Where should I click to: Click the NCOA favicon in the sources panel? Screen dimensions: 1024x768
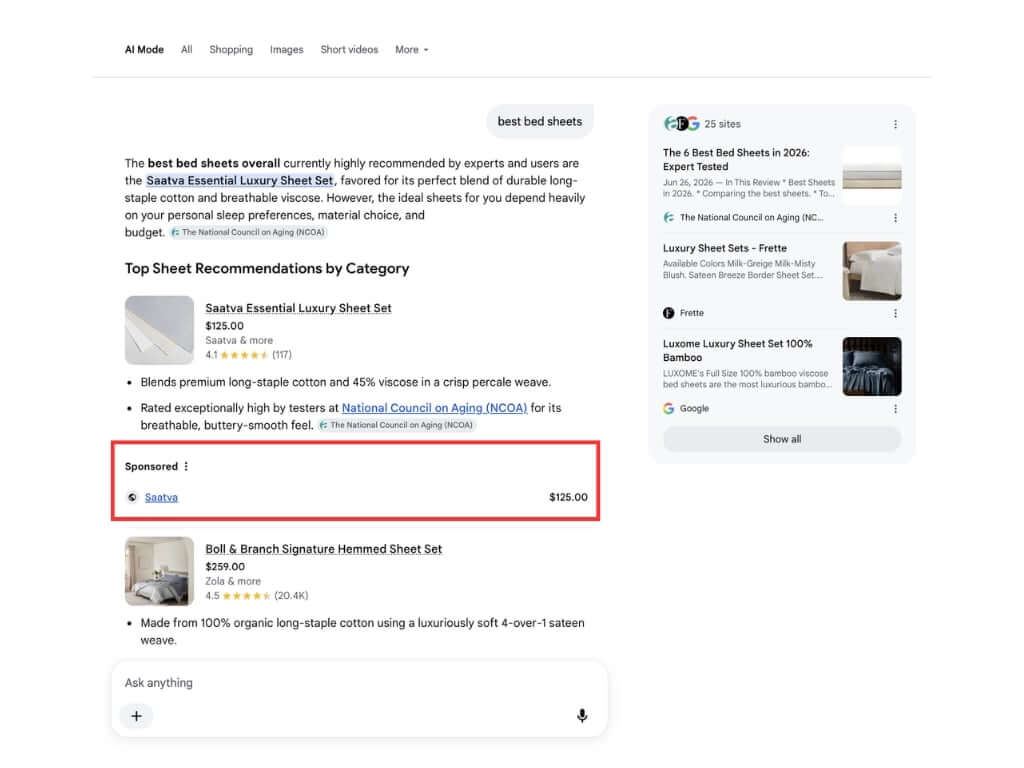click(669, 217)
